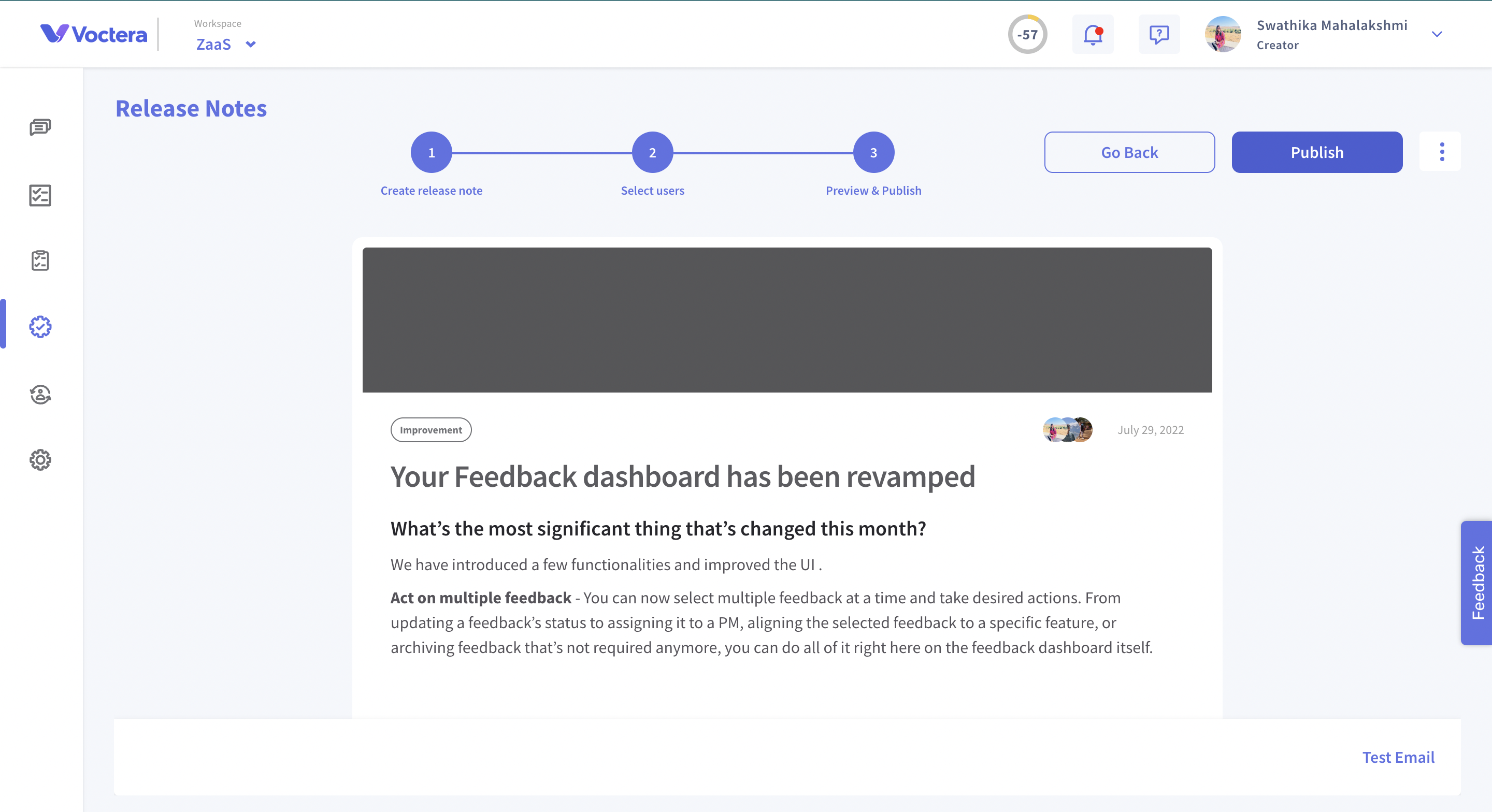Open the clipboard tasks sidebar icon
1492x812 pixels.
click(40, 260)
